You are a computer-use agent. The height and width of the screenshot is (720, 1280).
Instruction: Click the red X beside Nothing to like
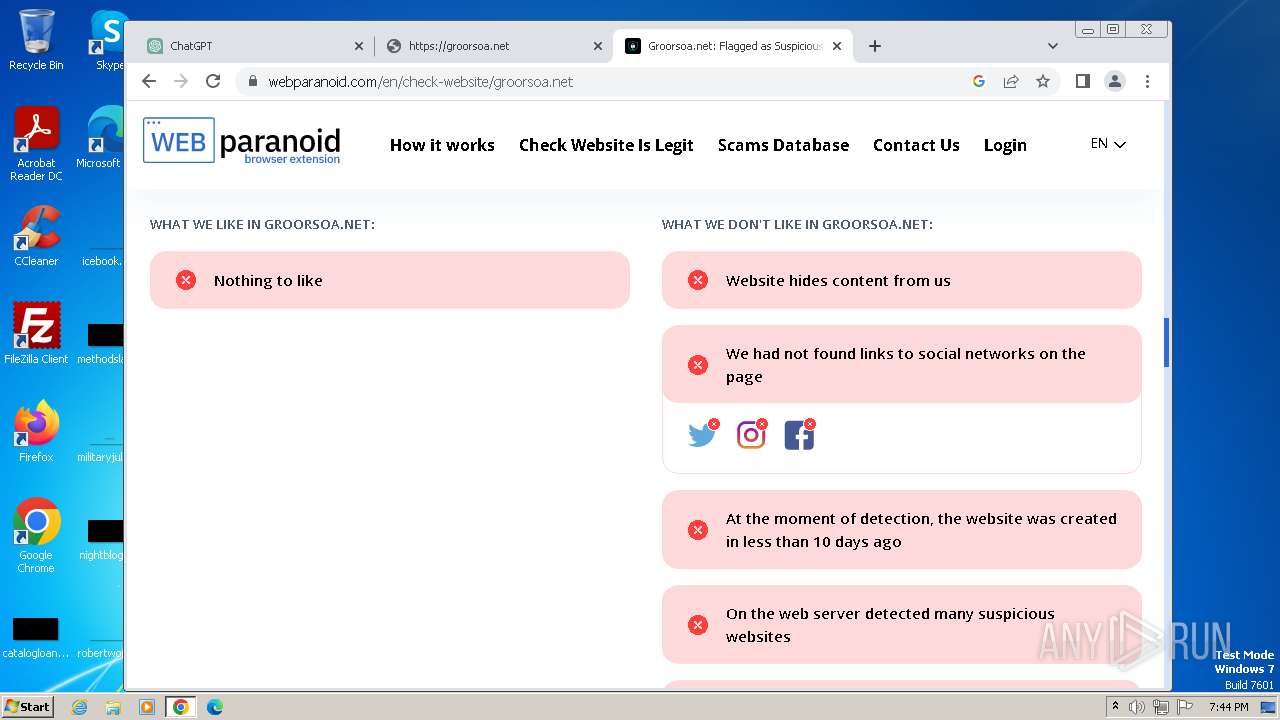point(186,280)
